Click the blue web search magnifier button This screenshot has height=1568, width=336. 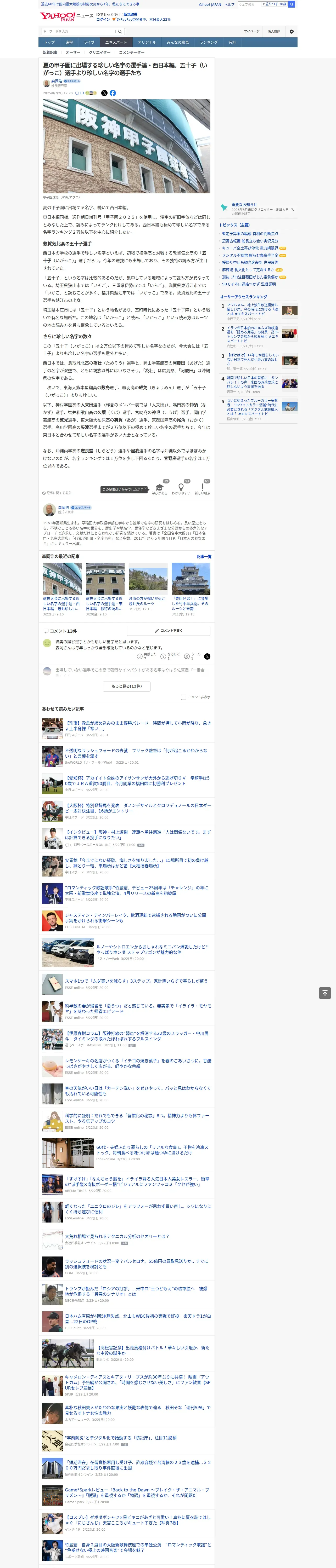point(292,4)
